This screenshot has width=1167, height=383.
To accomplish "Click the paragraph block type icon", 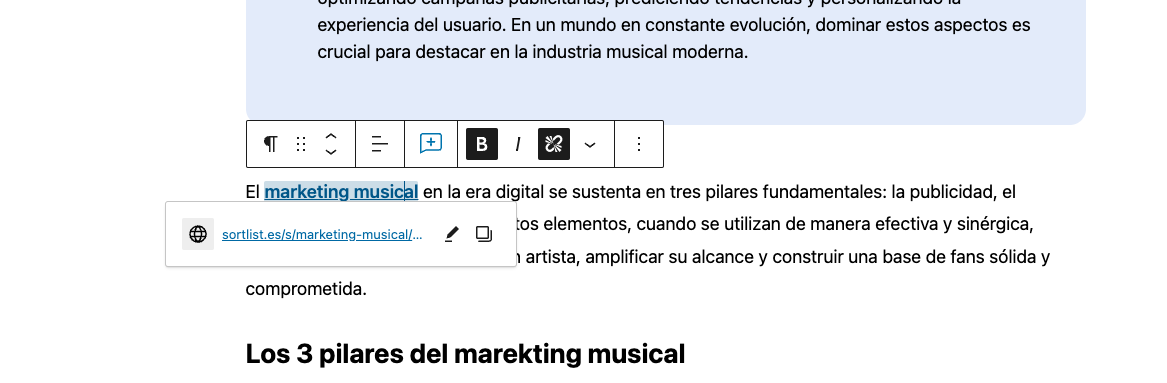I will [271, 144].
